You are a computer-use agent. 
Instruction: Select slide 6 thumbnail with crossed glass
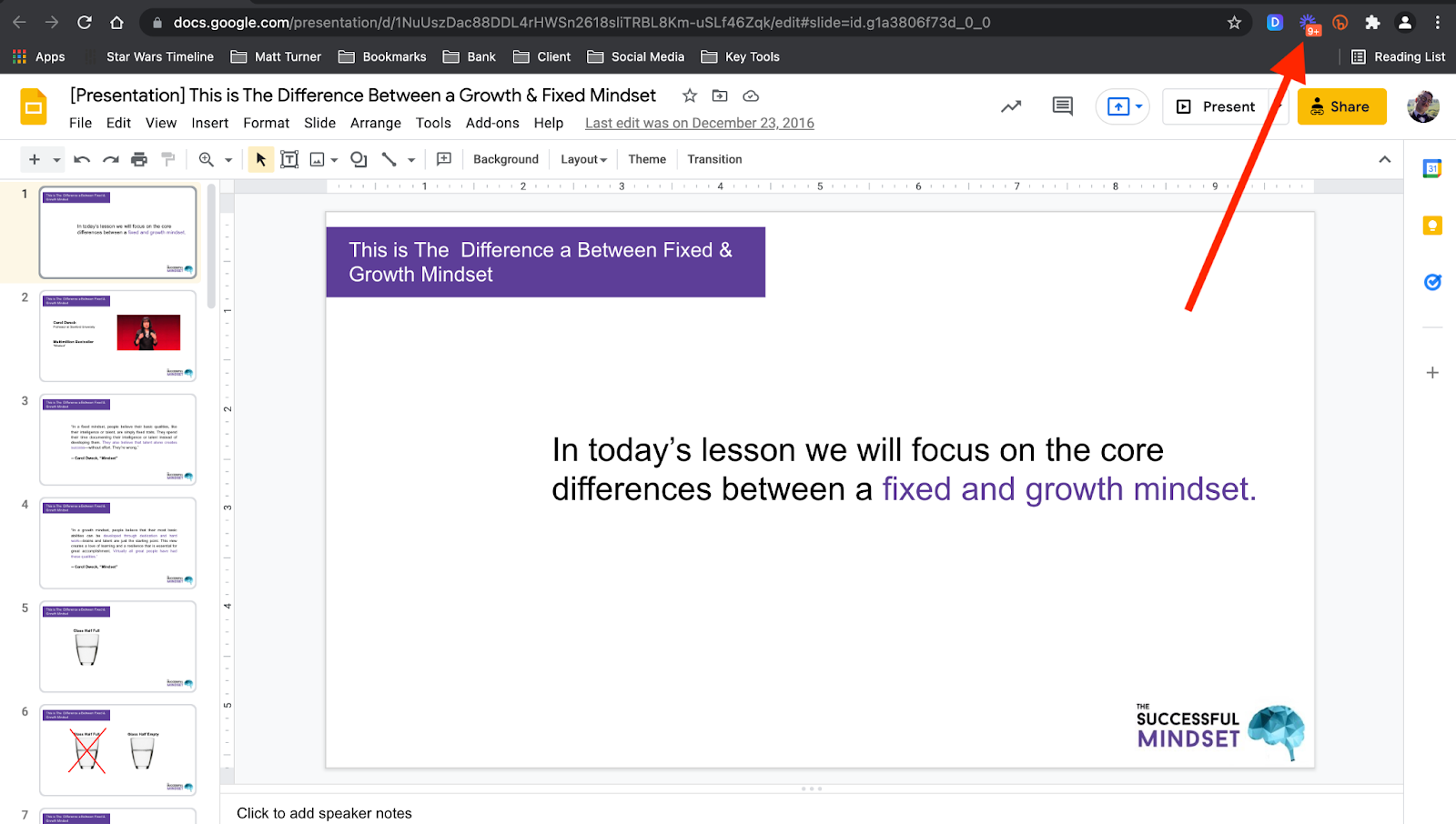pos(117,750)
